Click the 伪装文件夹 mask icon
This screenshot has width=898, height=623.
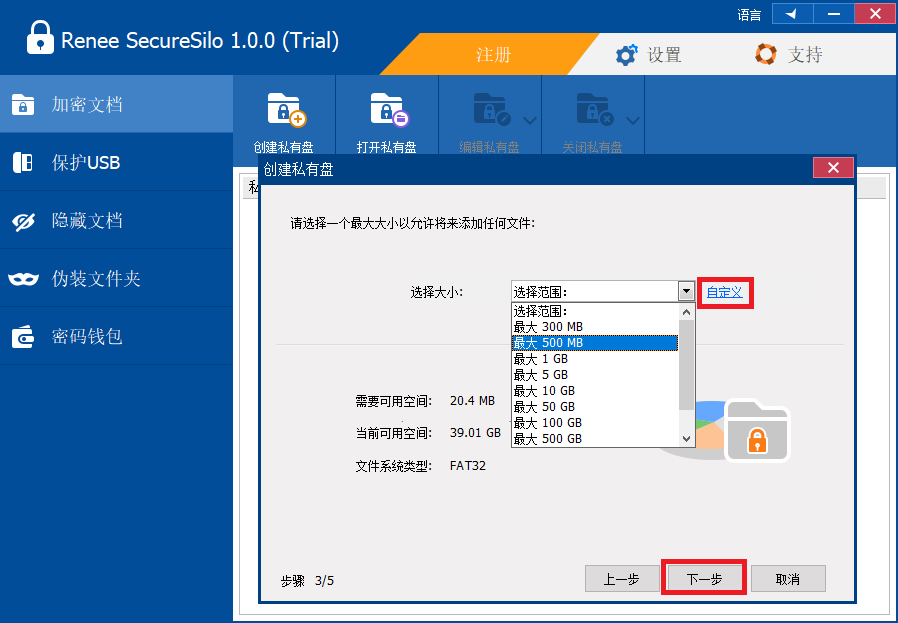click(x=23, y=279)
